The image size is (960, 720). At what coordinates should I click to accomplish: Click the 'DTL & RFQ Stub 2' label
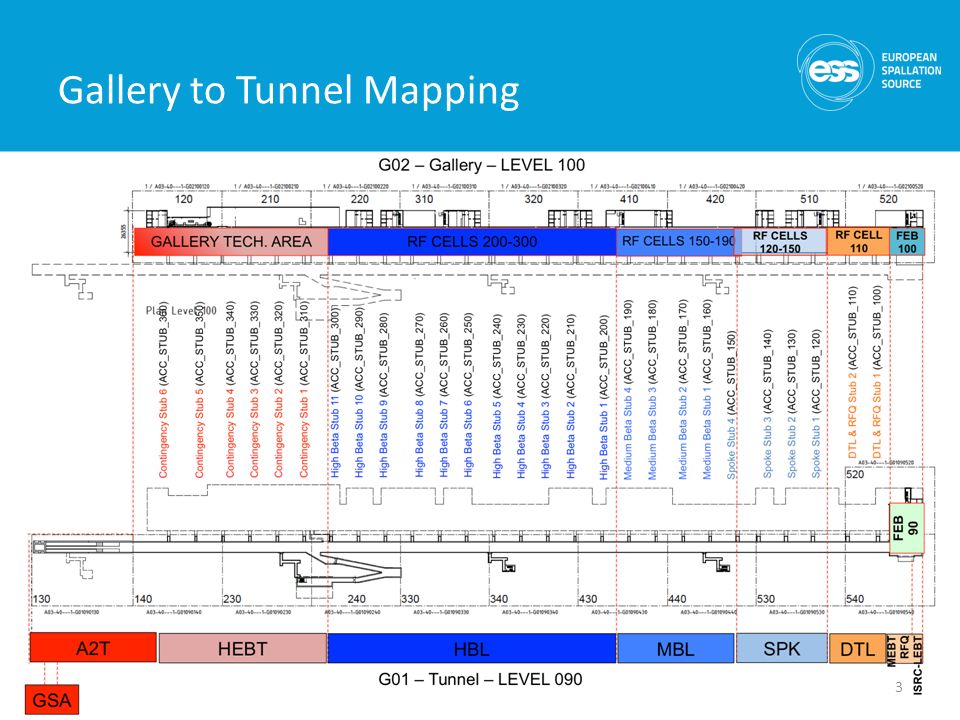[852, 416]
